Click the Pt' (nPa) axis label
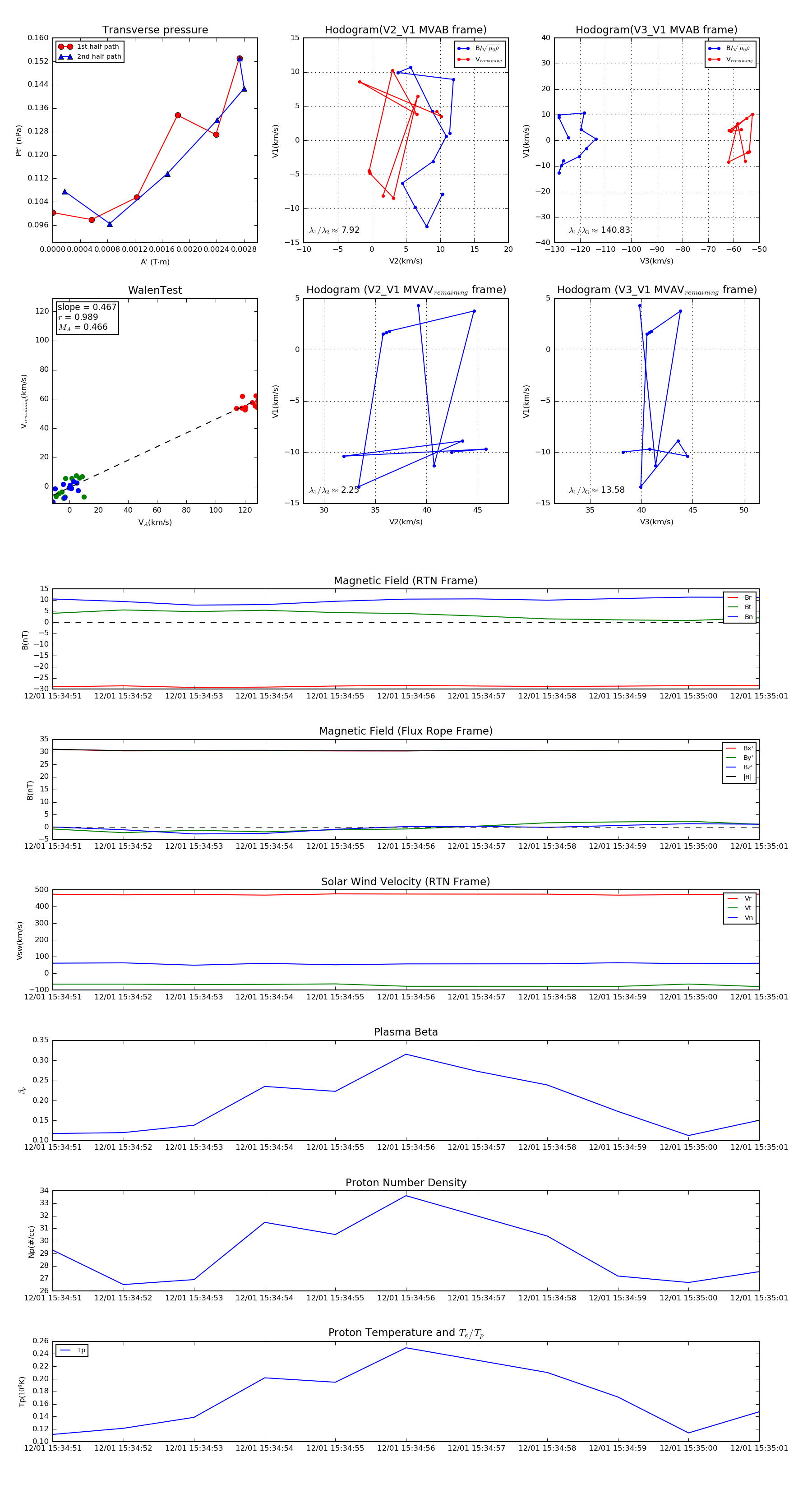This screenshot has height=1489, width=812. [x=18, y=140]
